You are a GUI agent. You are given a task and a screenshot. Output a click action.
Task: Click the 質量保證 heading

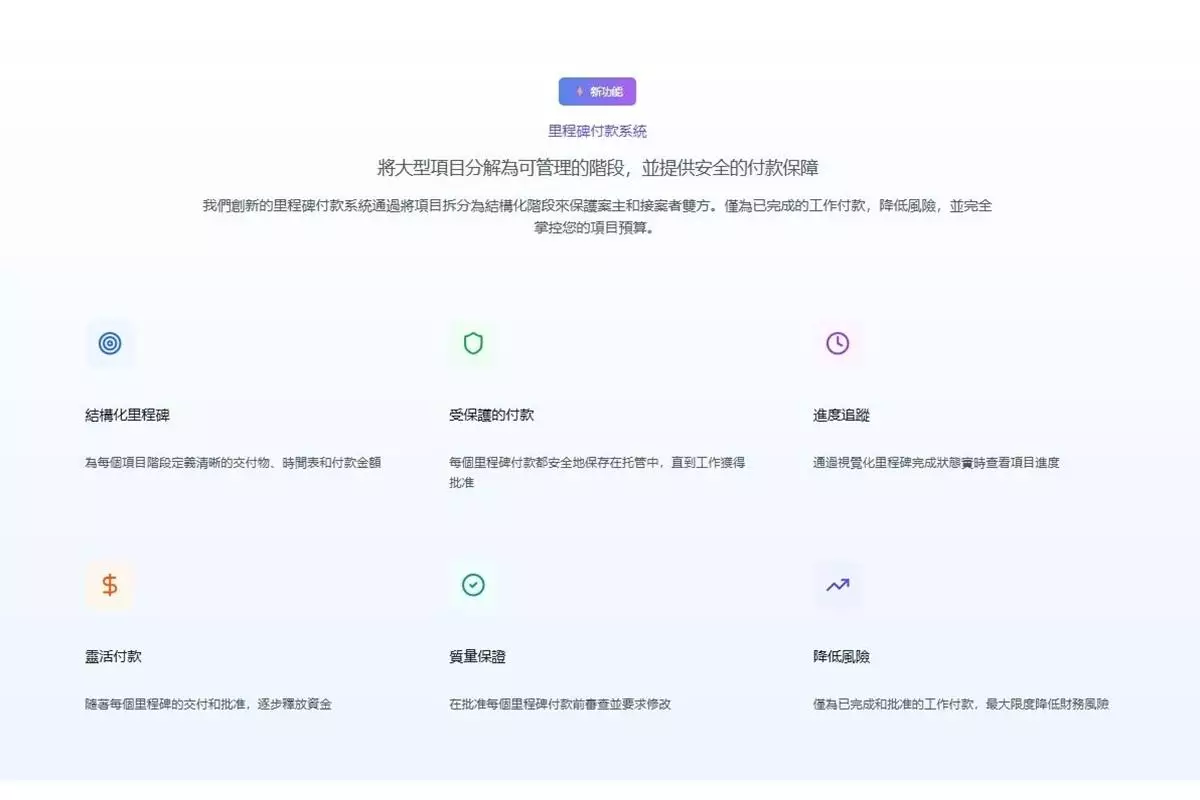477,657
